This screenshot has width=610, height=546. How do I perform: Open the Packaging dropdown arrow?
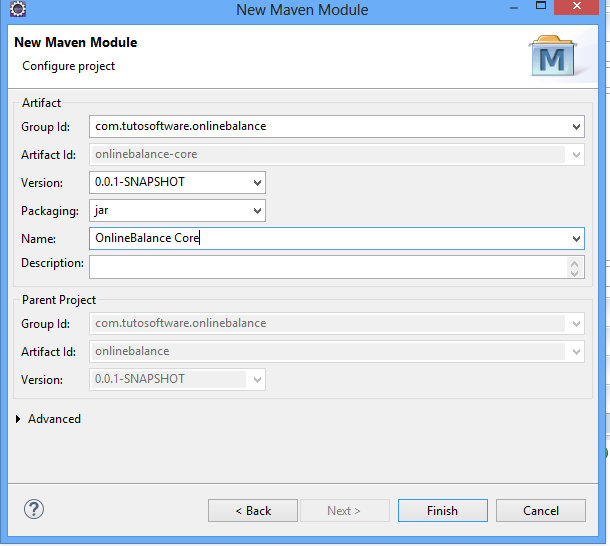tap(257, 211)
